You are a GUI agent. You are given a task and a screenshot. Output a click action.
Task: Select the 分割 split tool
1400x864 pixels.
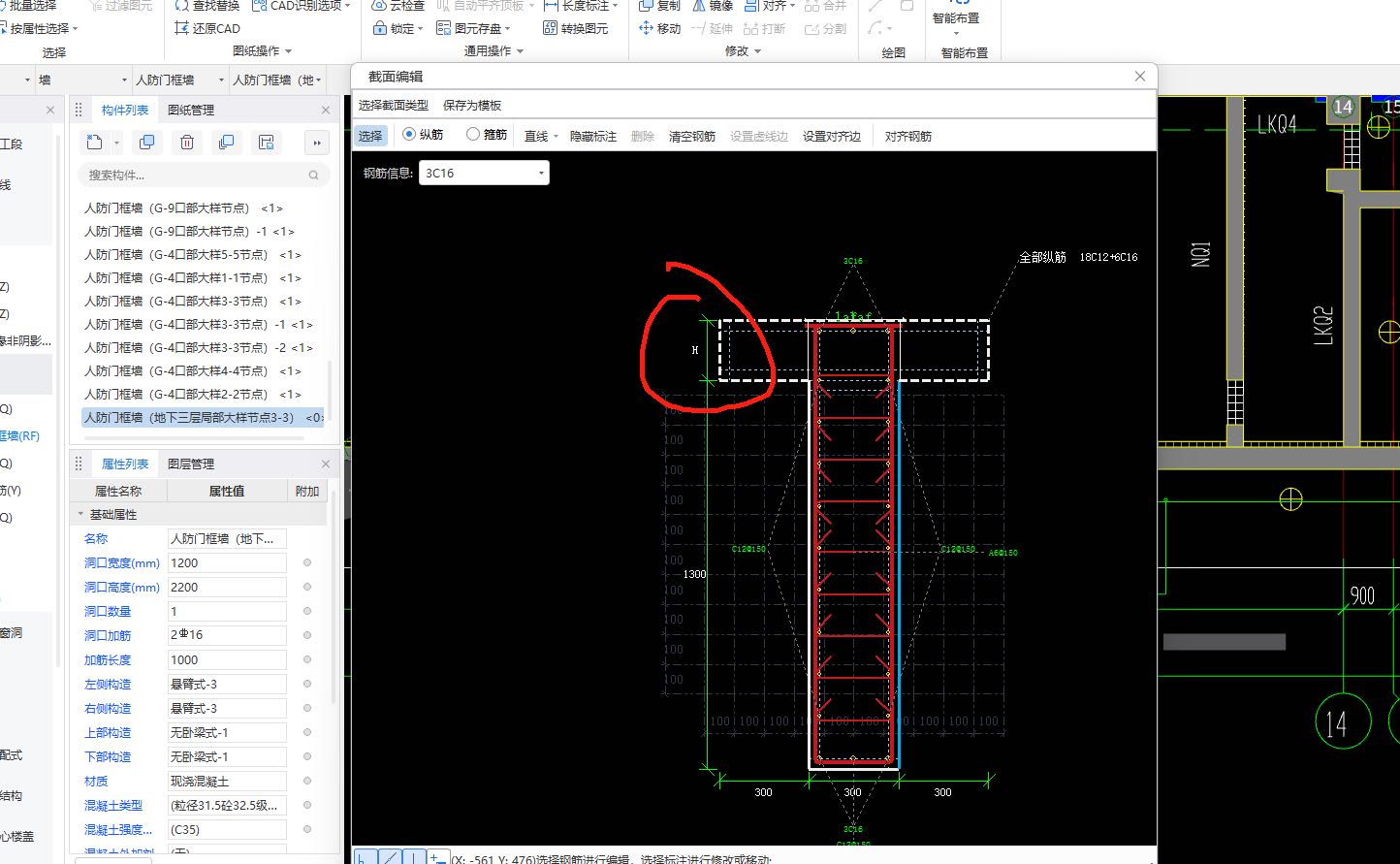pos(826,28)
